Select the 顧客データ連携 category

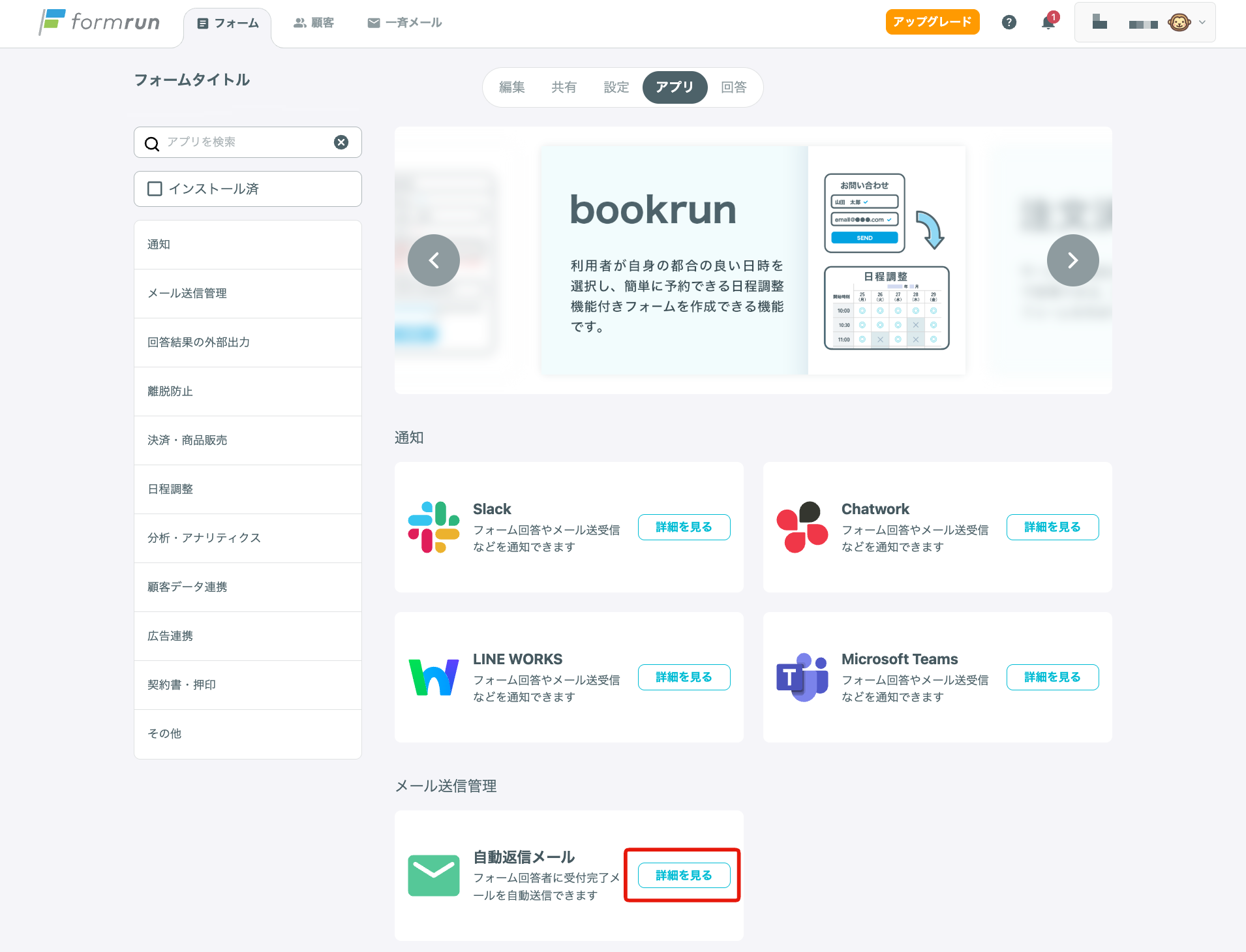point(248,587)
